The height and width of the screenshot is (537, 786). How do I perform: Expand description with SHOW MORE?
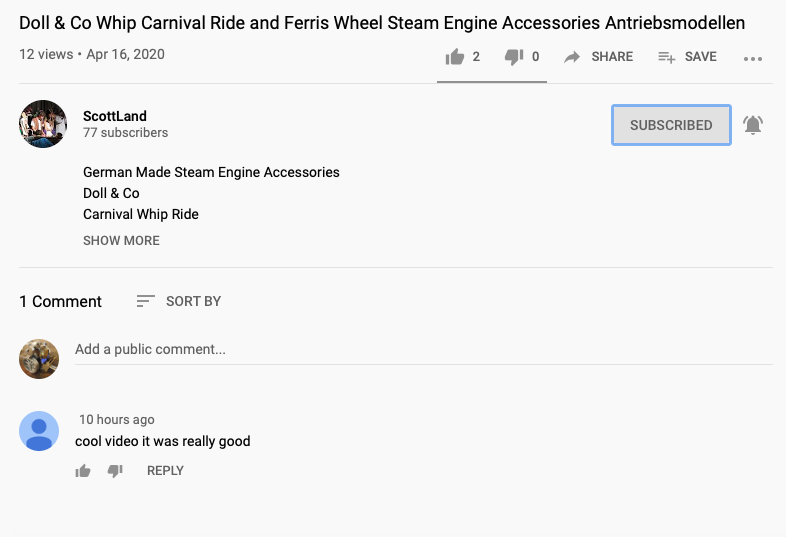pyautogui.click(x=121, y=240)
